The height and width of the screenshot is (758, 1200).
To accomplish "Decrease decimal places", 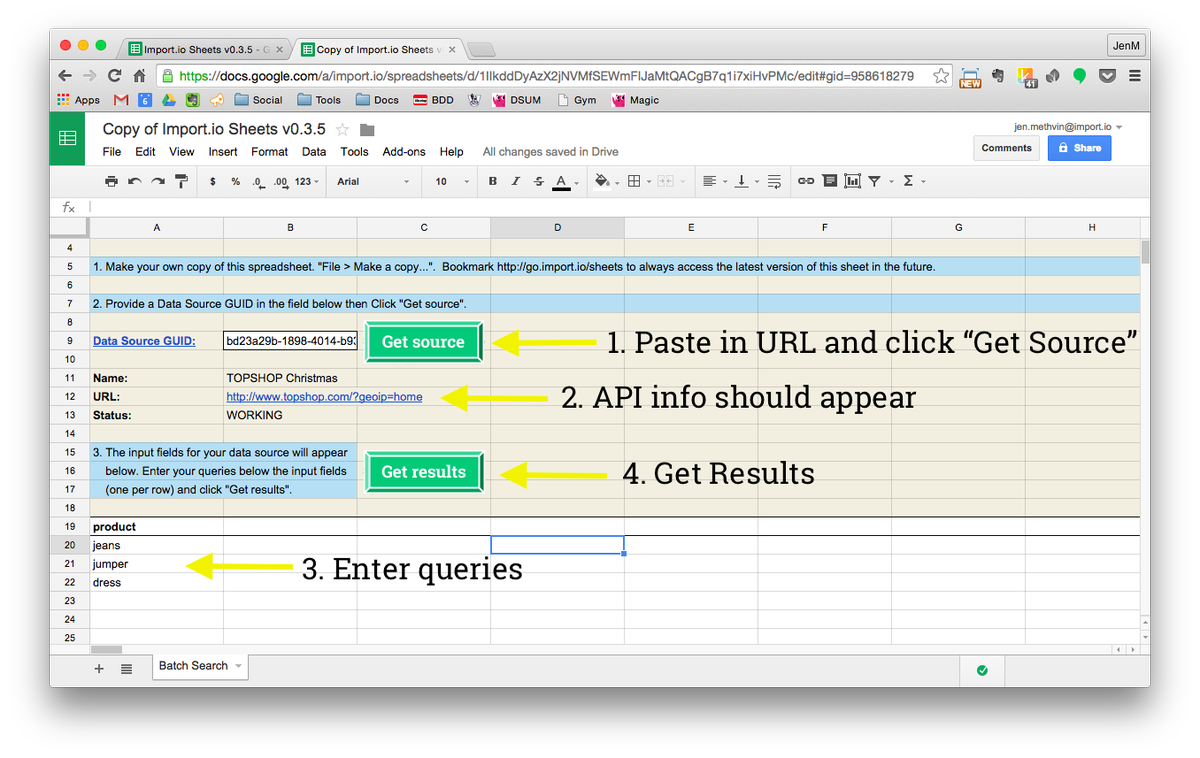I will click(x=258, y=182).
